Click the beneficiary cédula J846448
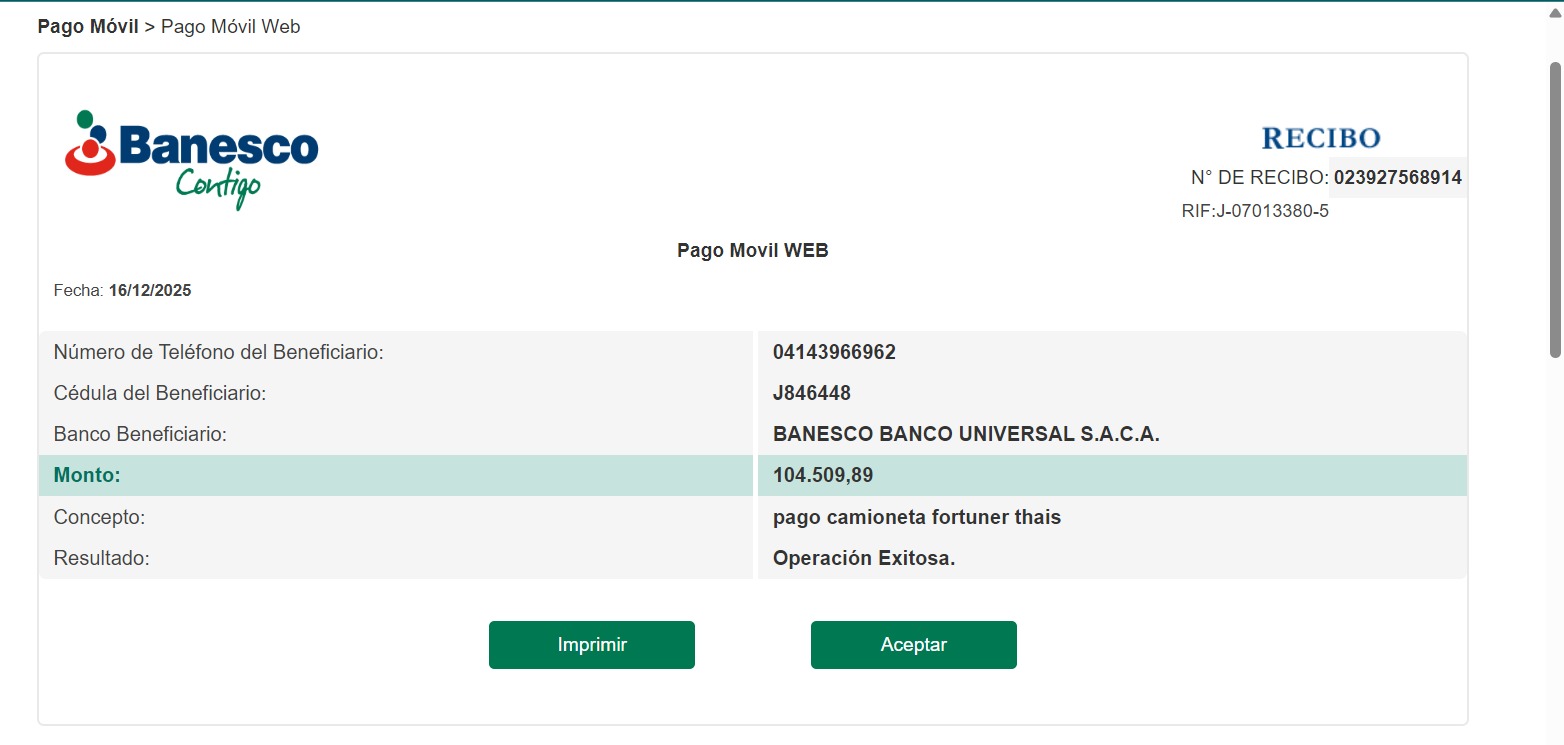 click(x=811, y=393)
